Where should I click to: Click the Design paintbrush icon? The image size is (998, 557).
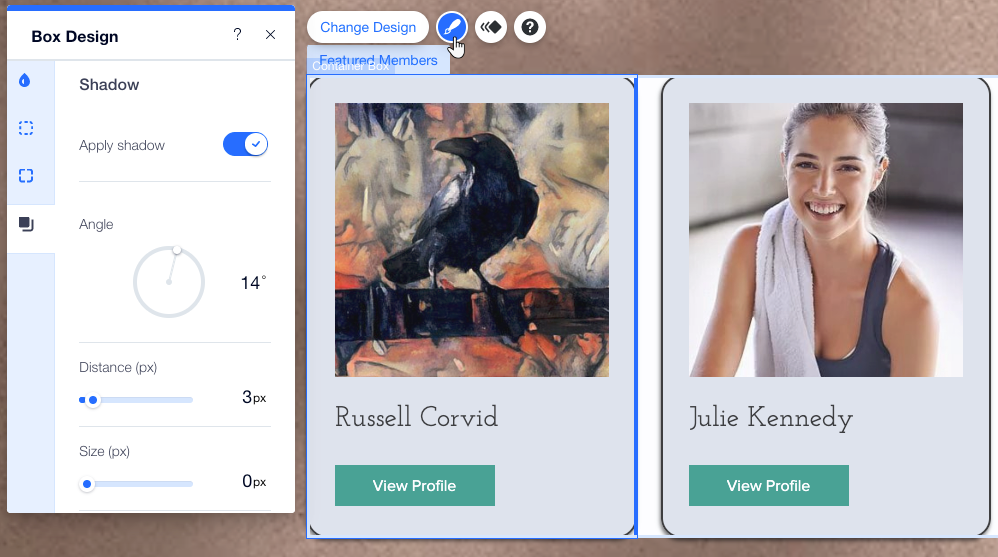click(452, 27)
